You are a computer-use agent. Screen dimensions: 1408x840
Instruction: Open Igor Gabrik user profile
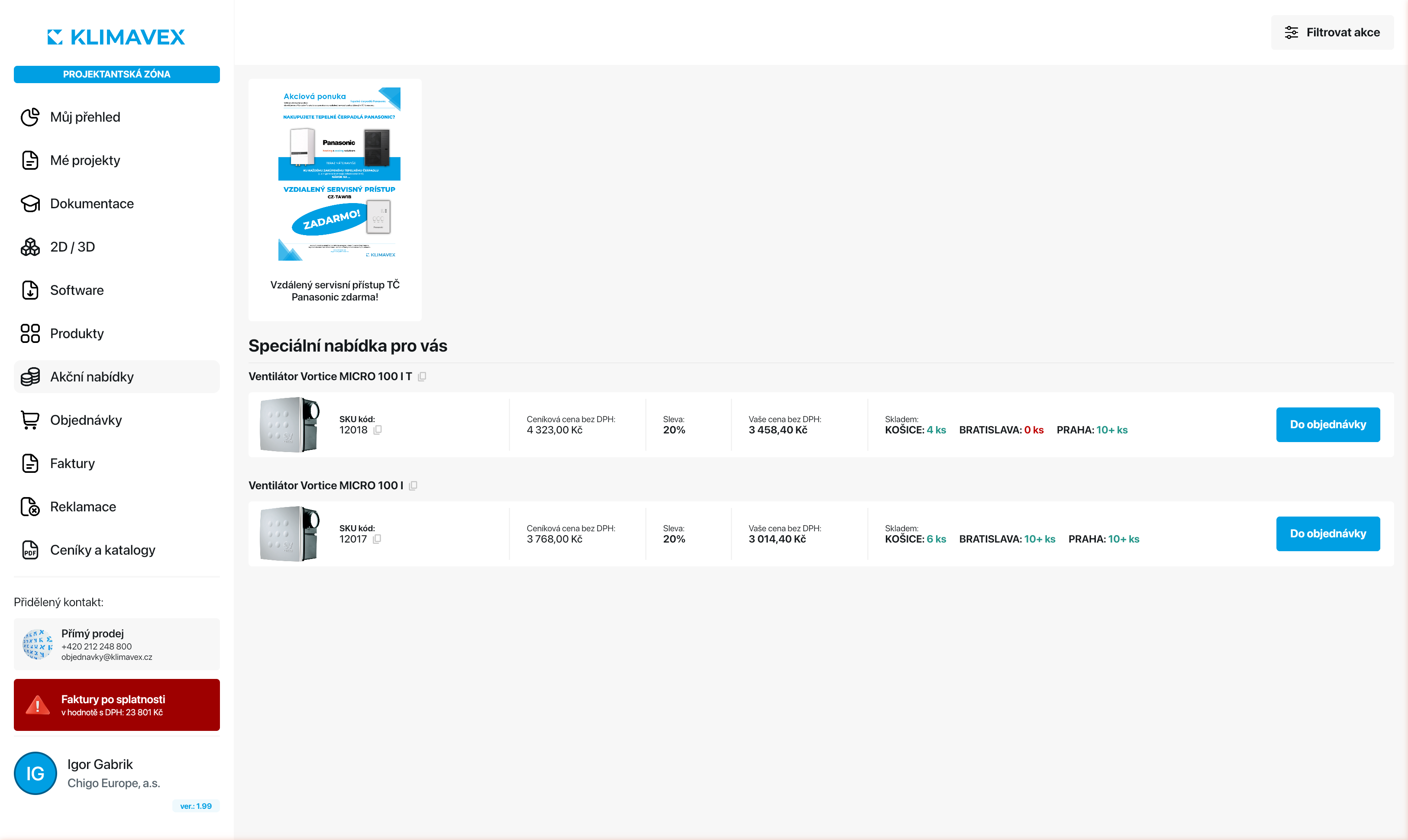(x=116, y=773)
